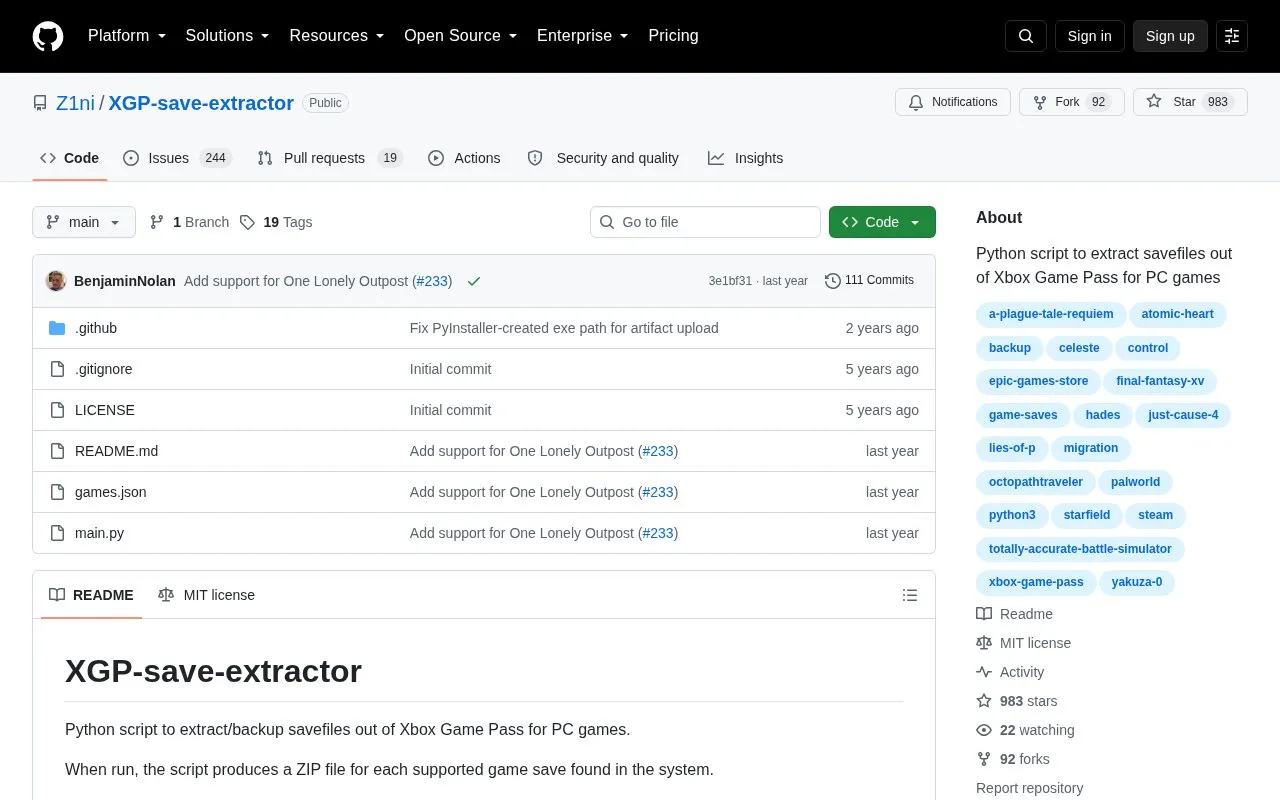
Task: Open the games.json file
Action: click(x=111, y=492)
